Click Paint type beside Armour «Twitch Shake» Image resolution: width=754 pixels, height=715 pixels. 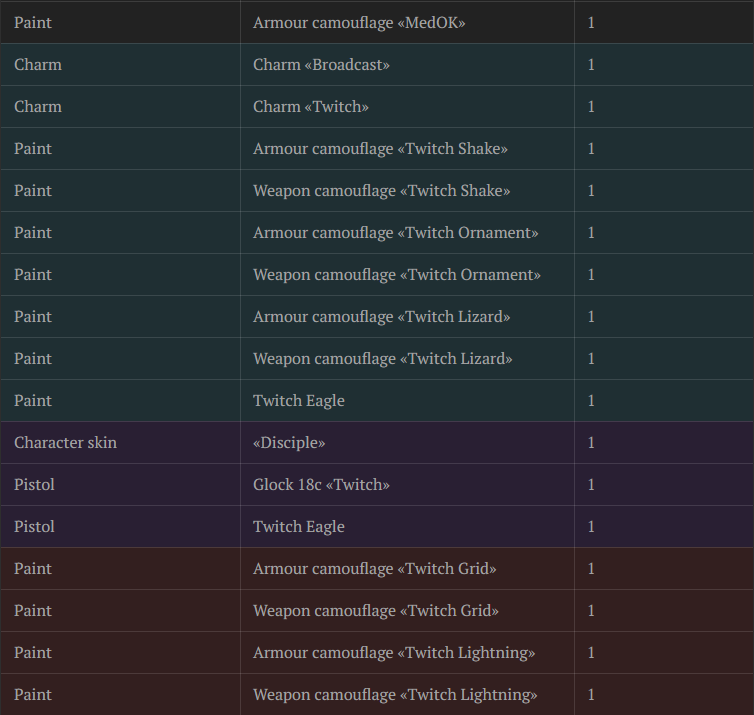pyautogui.click(x=33, y=149)
